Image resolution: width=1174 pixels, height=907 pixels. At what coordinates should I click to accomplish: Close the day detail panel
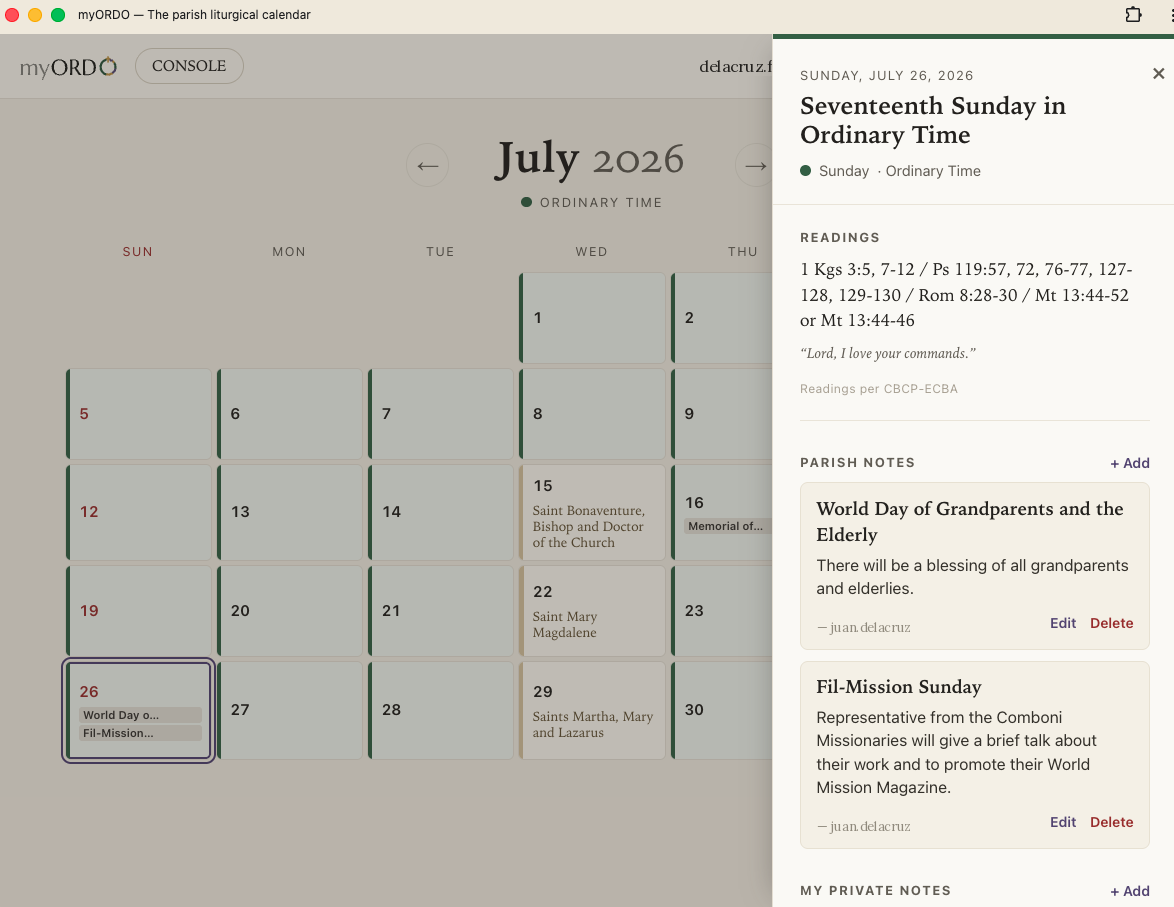[x=1158, y=73]
